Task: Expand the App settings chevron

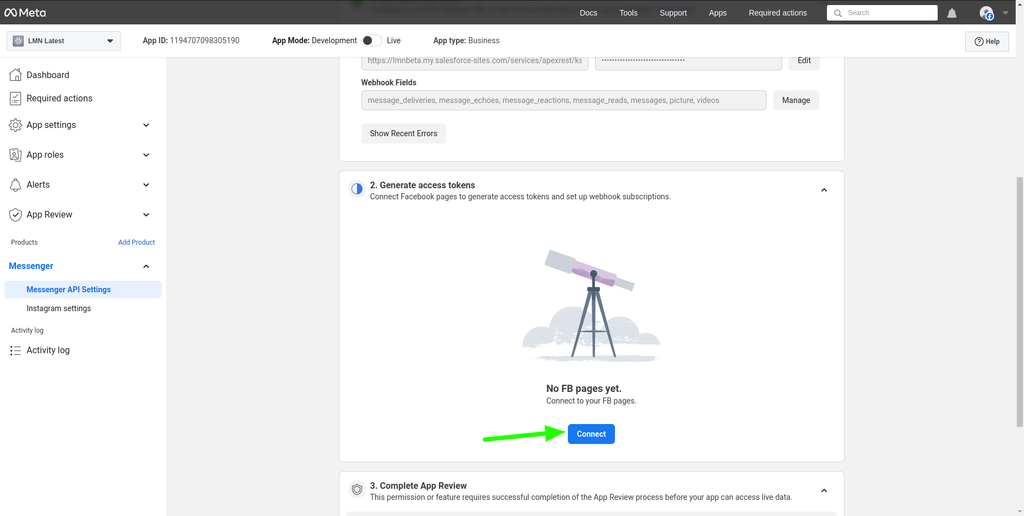Action: tap(146, 125)
